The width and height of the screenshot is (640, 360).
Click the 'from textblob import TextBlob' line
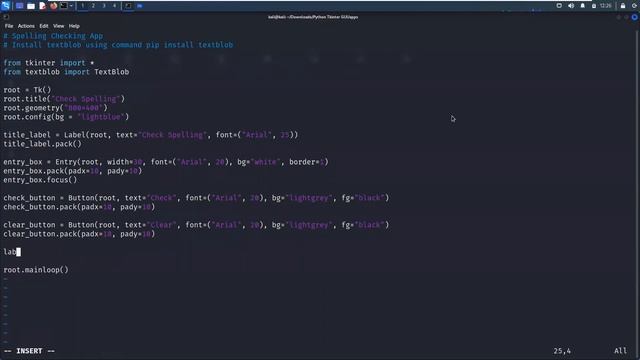coord(66,72)
